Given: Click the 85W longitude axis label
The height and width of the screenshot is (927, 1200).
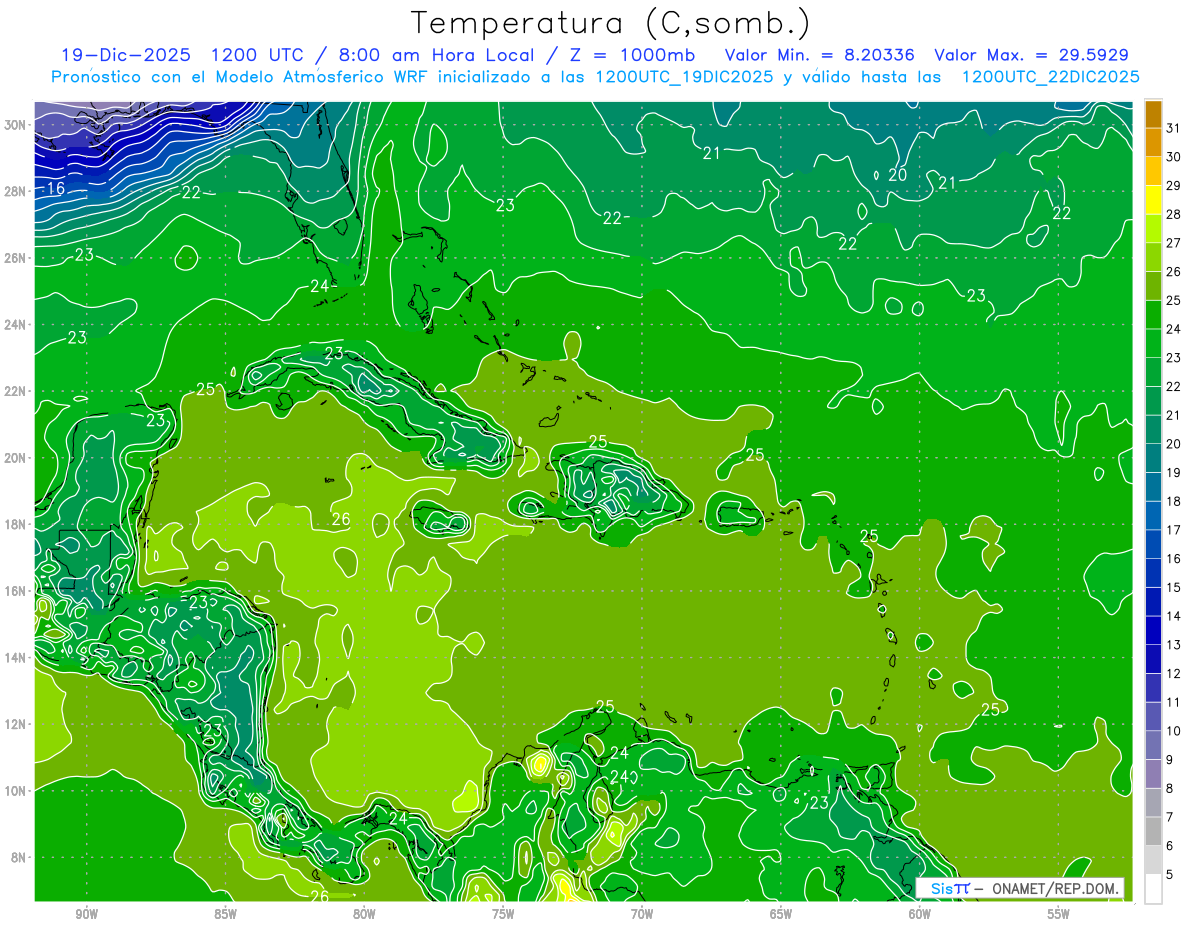Looking at the screenshot, I should pos(226,914).
